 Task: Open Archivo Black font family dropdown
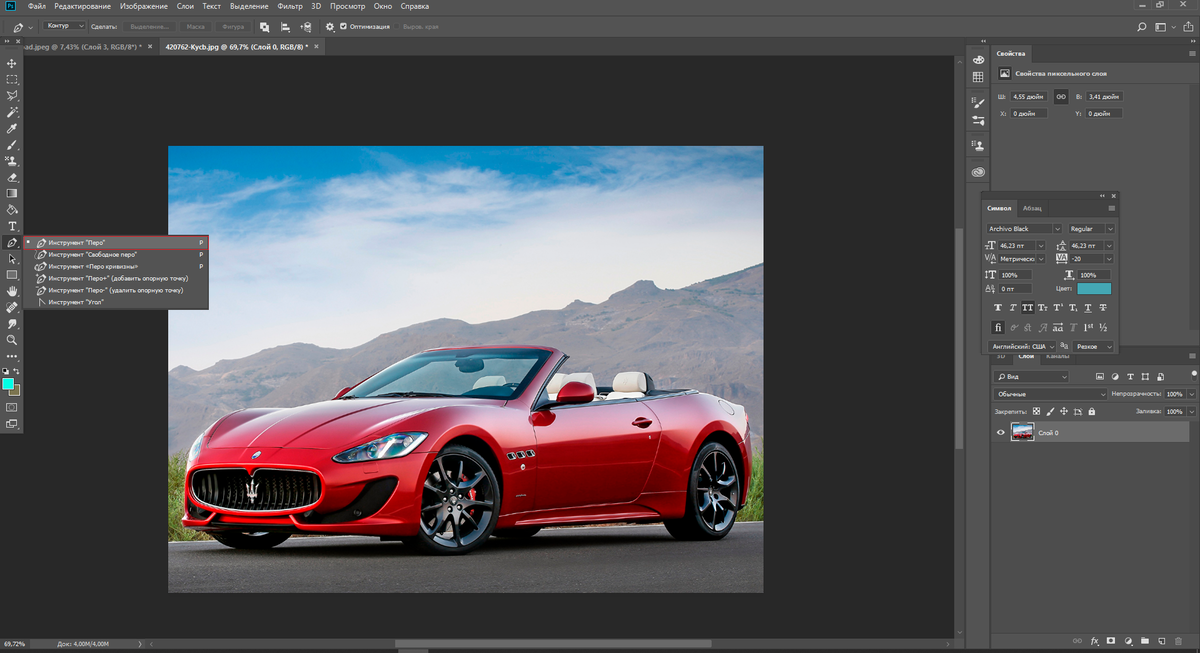coord(1024,229)
